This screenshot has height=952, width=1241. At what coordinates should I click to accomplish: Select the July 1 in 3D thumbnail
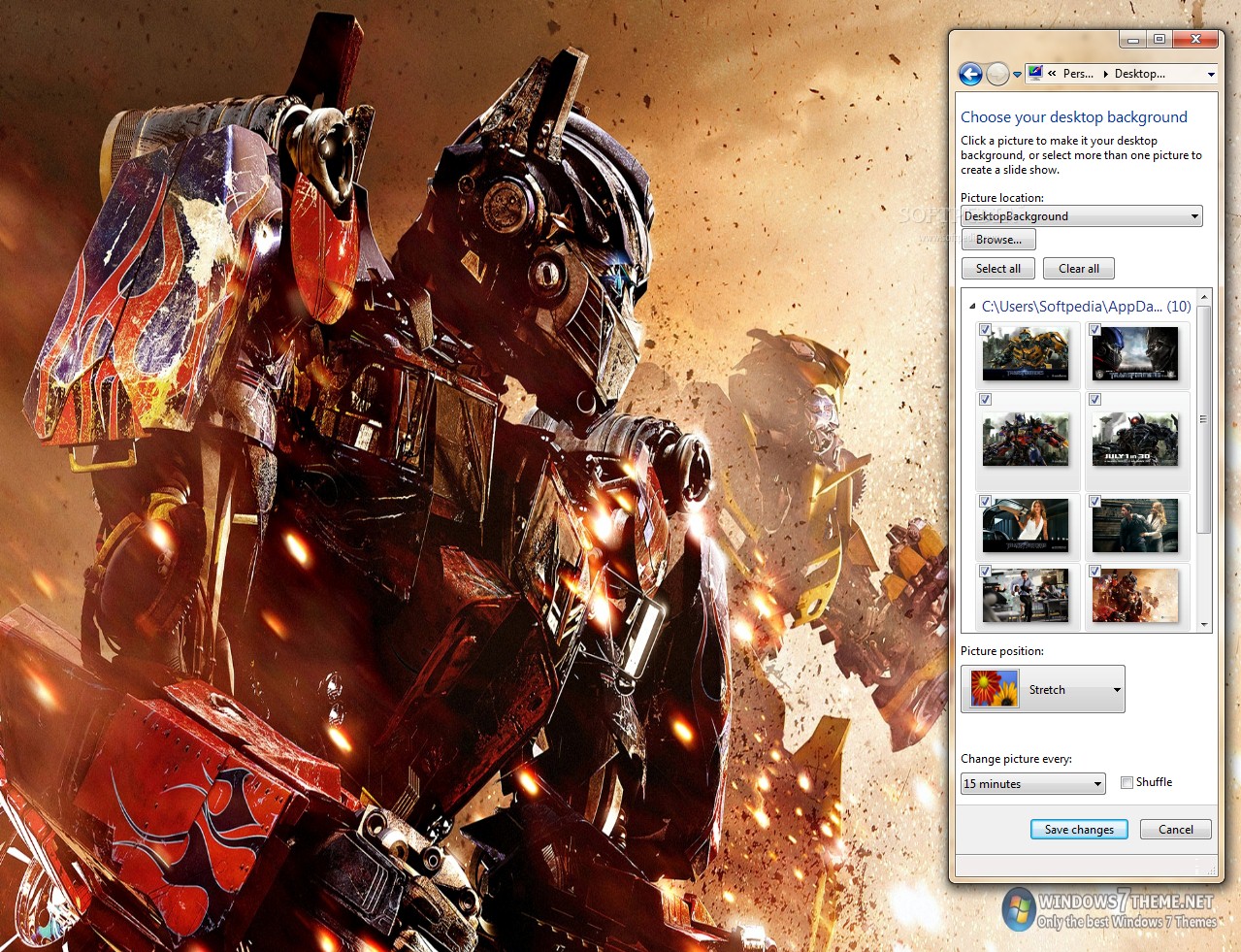1135,440
